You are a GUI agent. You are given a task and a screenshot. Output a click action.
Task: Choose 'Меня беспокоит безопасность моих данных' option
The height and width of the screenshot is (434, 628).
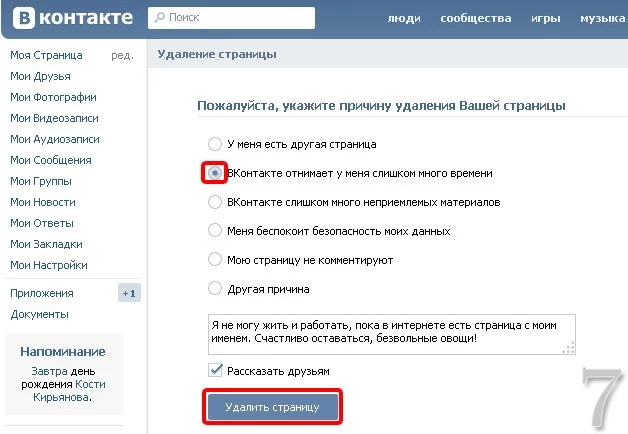[215, 231]
